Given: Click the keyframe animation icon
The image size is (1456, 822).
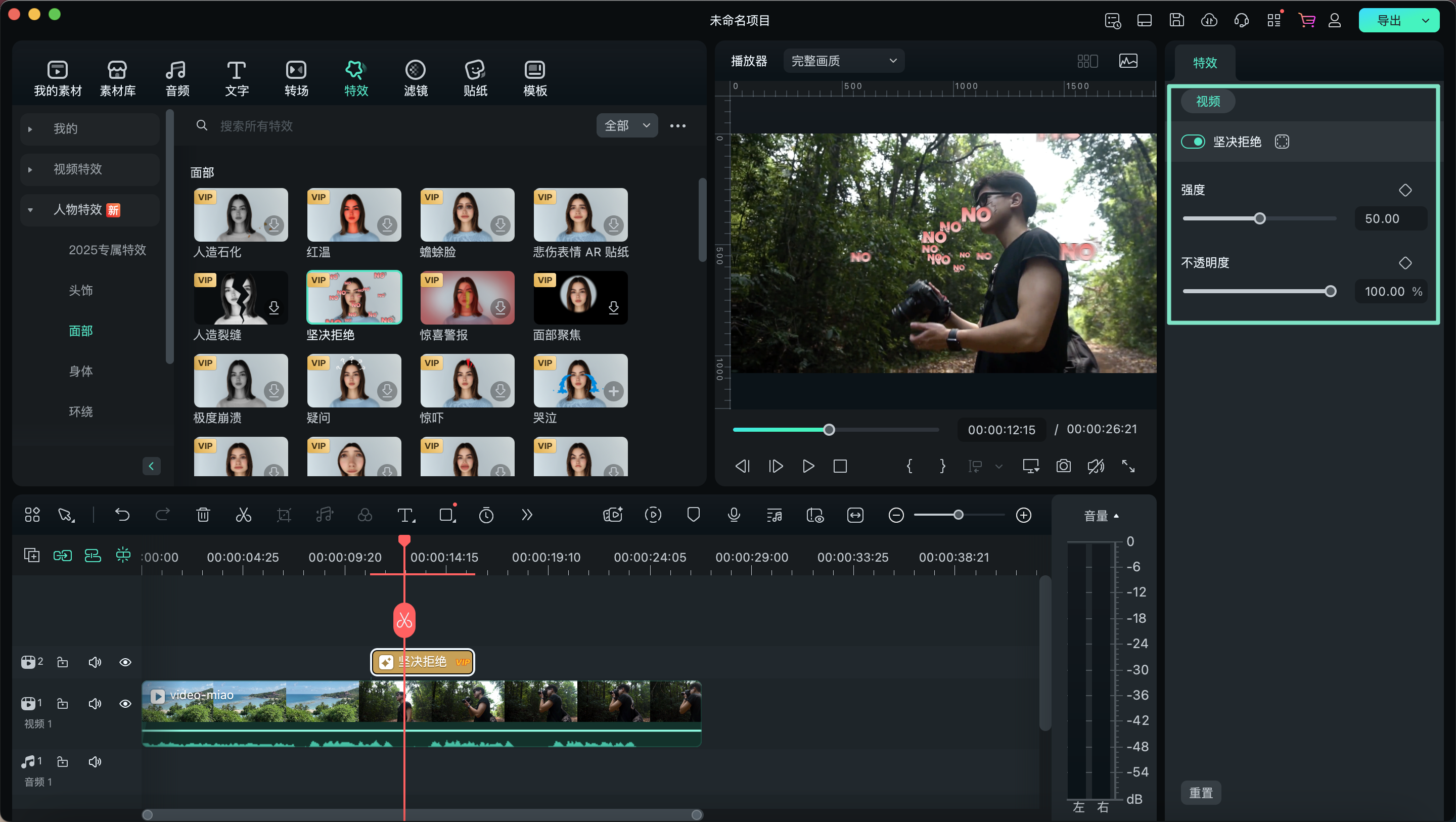Looking at the screenshot, I should [1407, 190].
